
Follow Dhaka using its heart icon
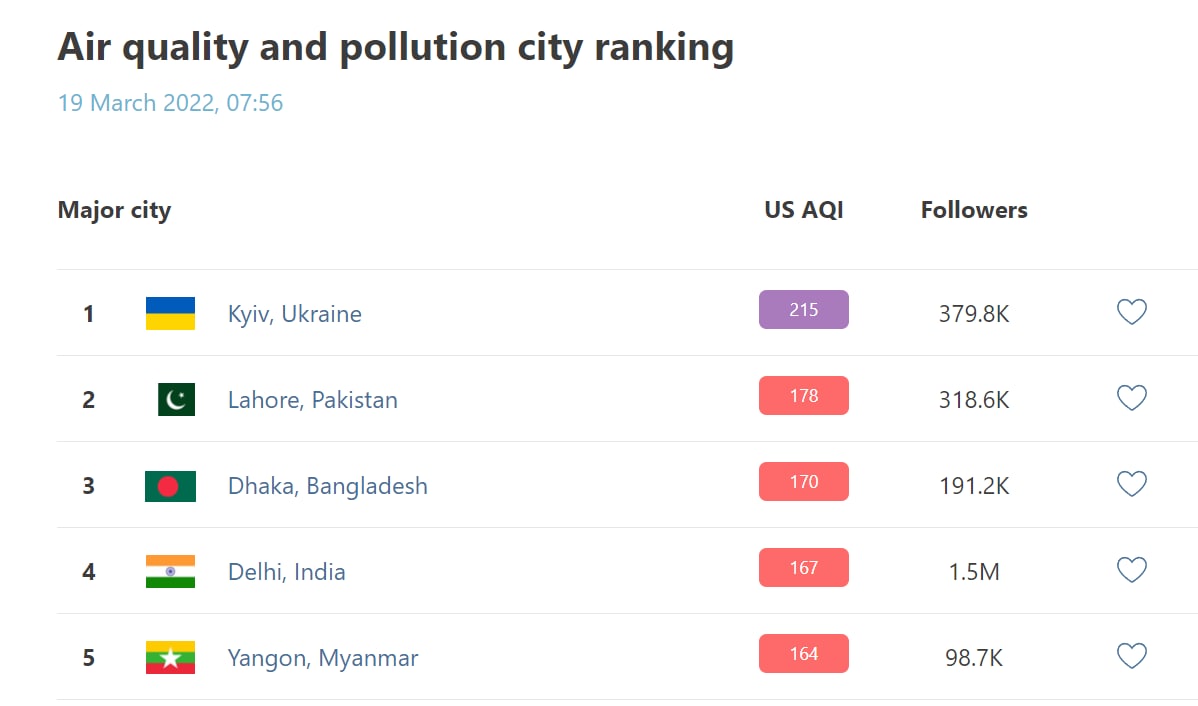point(1131,485)
